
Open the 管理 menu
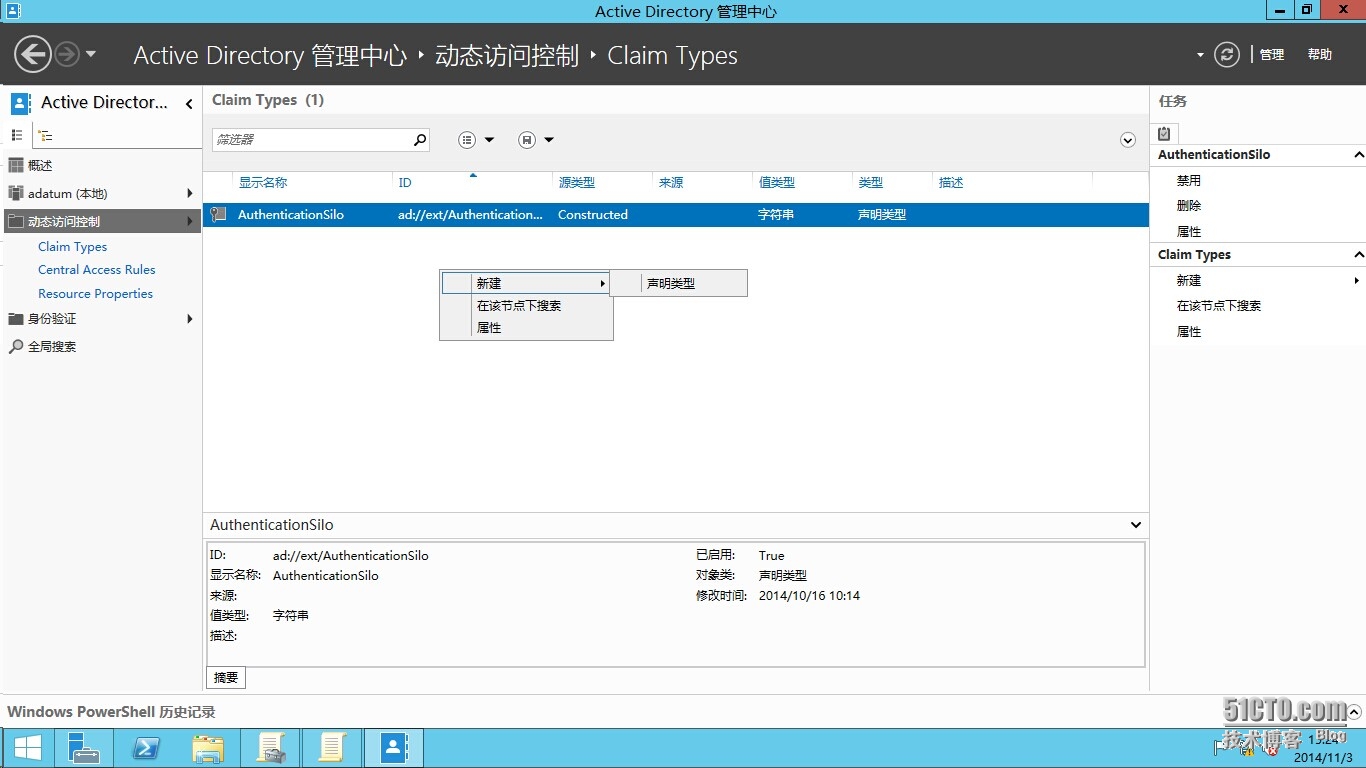point(1272,55)
